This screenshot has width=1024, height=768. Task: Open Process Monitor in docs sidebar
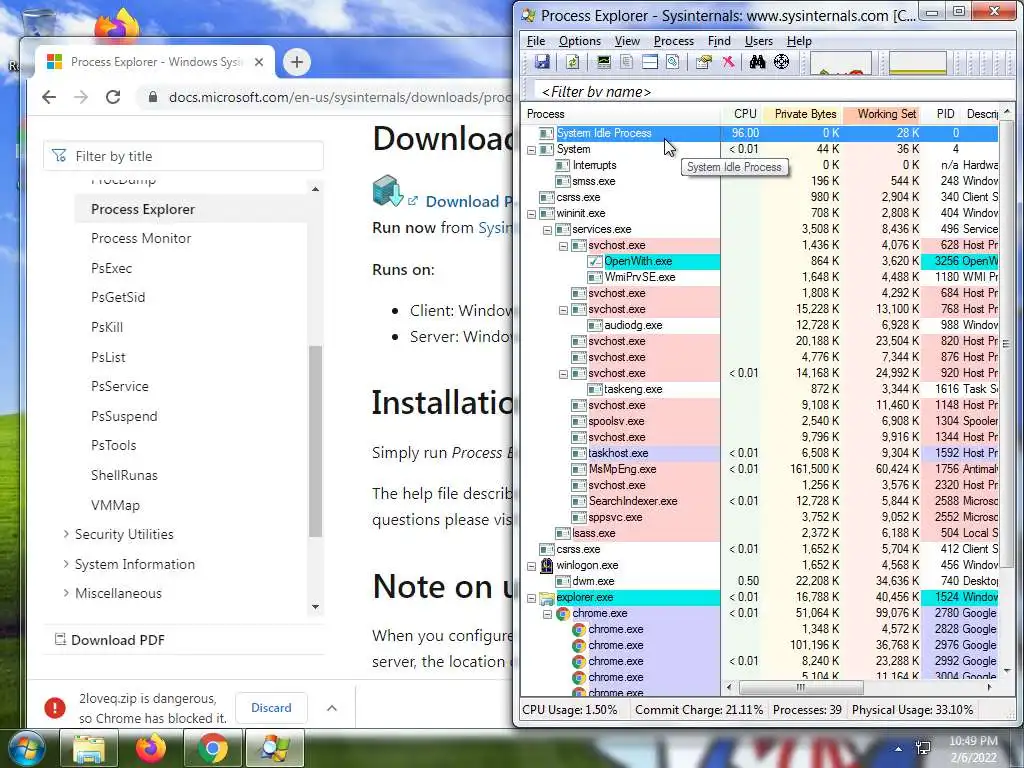coord(141,238)
